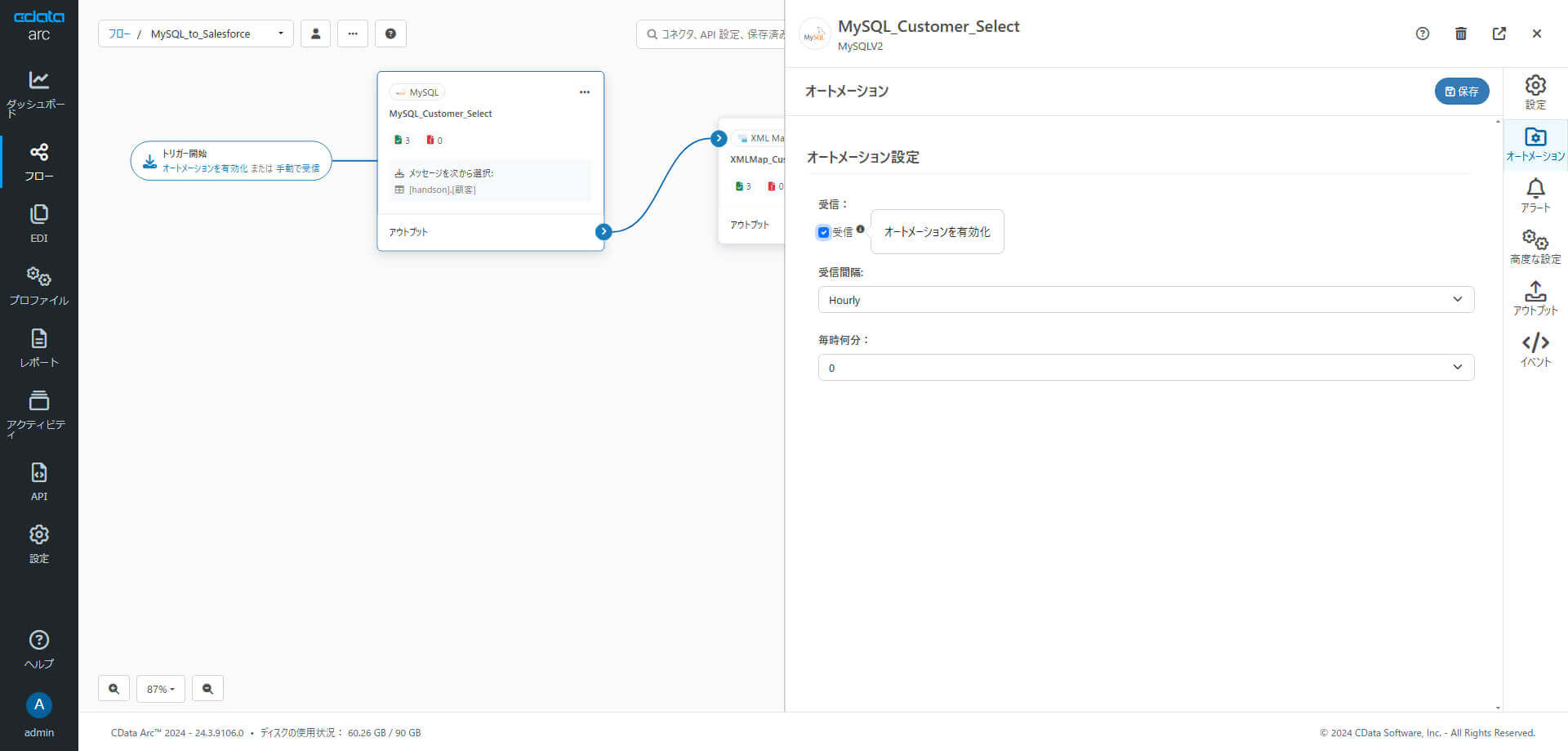
Task: Open プロファイル profile page in sidebar
Action: (38, 286)
